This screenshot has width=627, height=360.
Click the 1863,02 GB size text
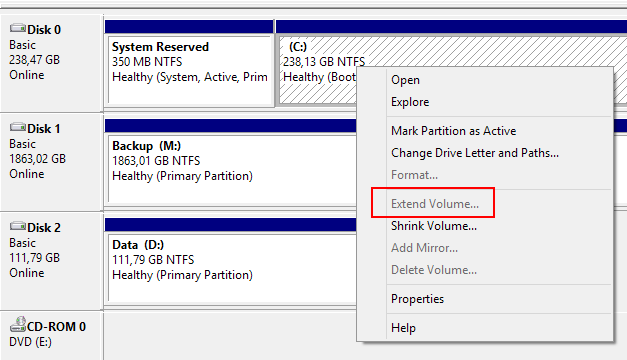[x=37, y=159]
